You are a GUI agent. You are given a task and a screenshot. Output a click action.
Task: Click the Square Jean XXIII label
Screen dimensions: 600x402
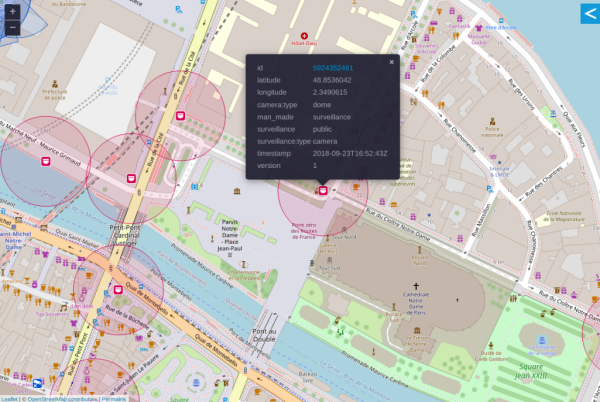(x=531, y=371)
